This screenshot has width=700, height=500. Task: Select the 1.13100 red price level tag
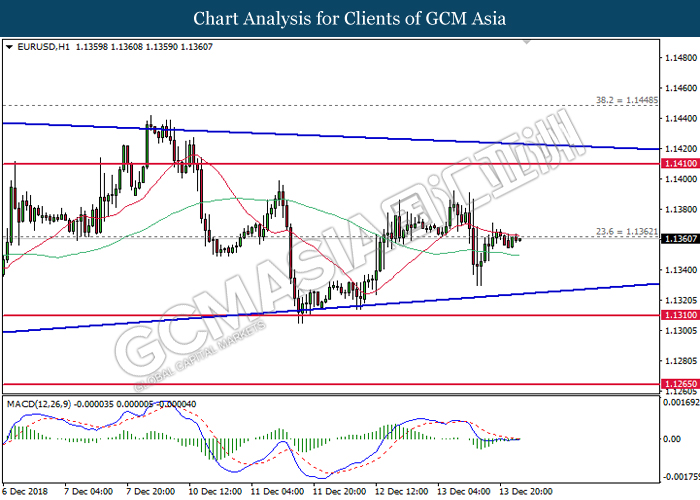click(x=680, y=315)
